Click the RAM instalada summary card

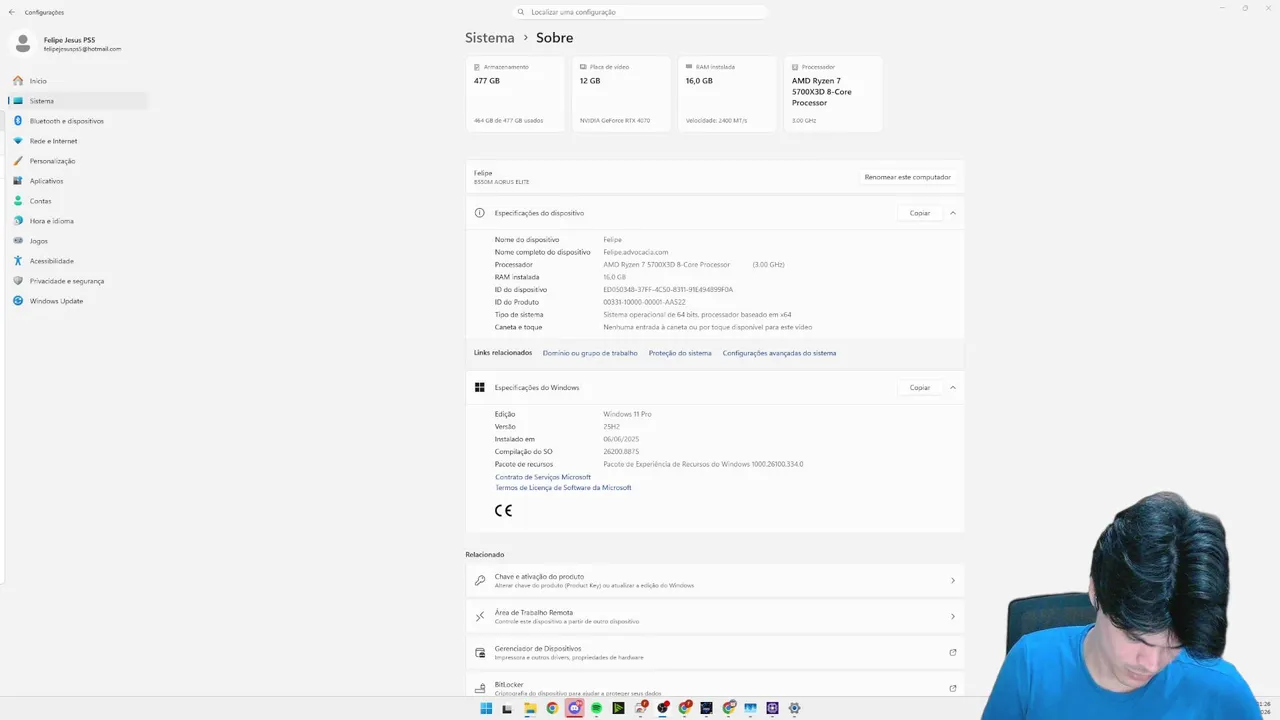pyautogui.click(x=727, y=94)
